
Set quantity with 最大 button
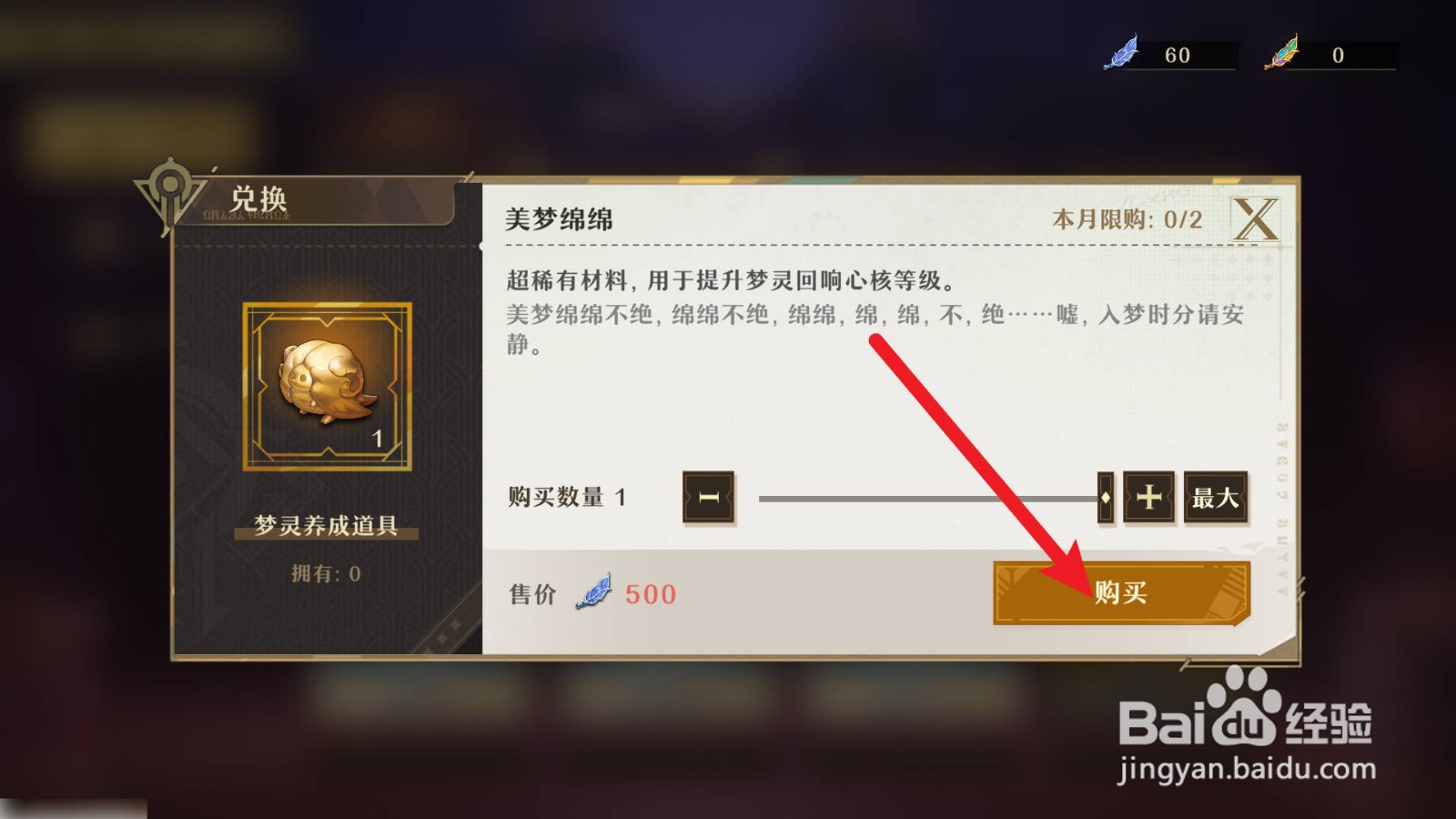pyautogui.click(x=1215, y=498)
